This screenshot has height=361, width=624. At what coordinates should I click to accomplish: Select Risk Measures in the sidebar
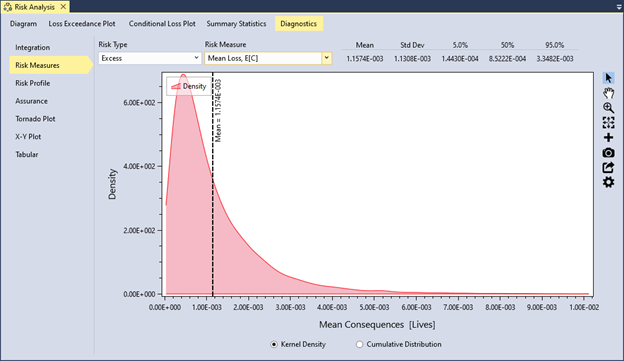51,65
